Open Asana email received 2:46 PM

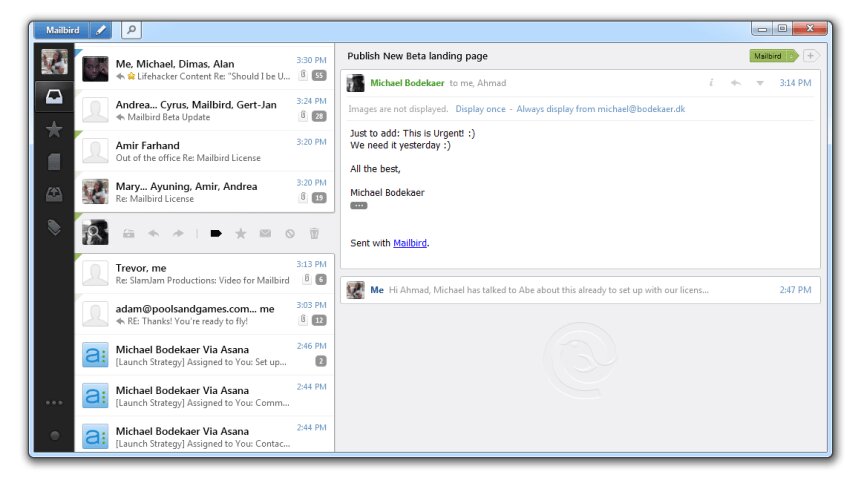(x=204, y=355)
